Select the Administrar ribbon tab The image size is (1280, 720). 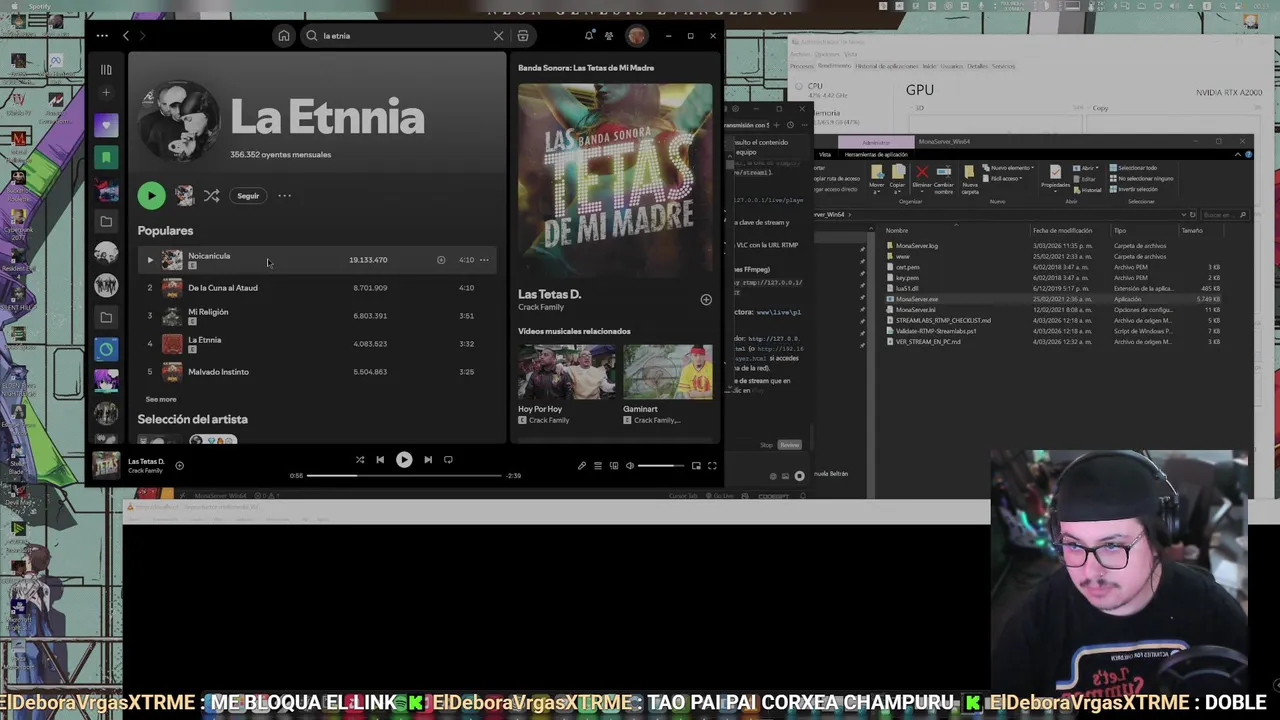[x=876, y=142]
